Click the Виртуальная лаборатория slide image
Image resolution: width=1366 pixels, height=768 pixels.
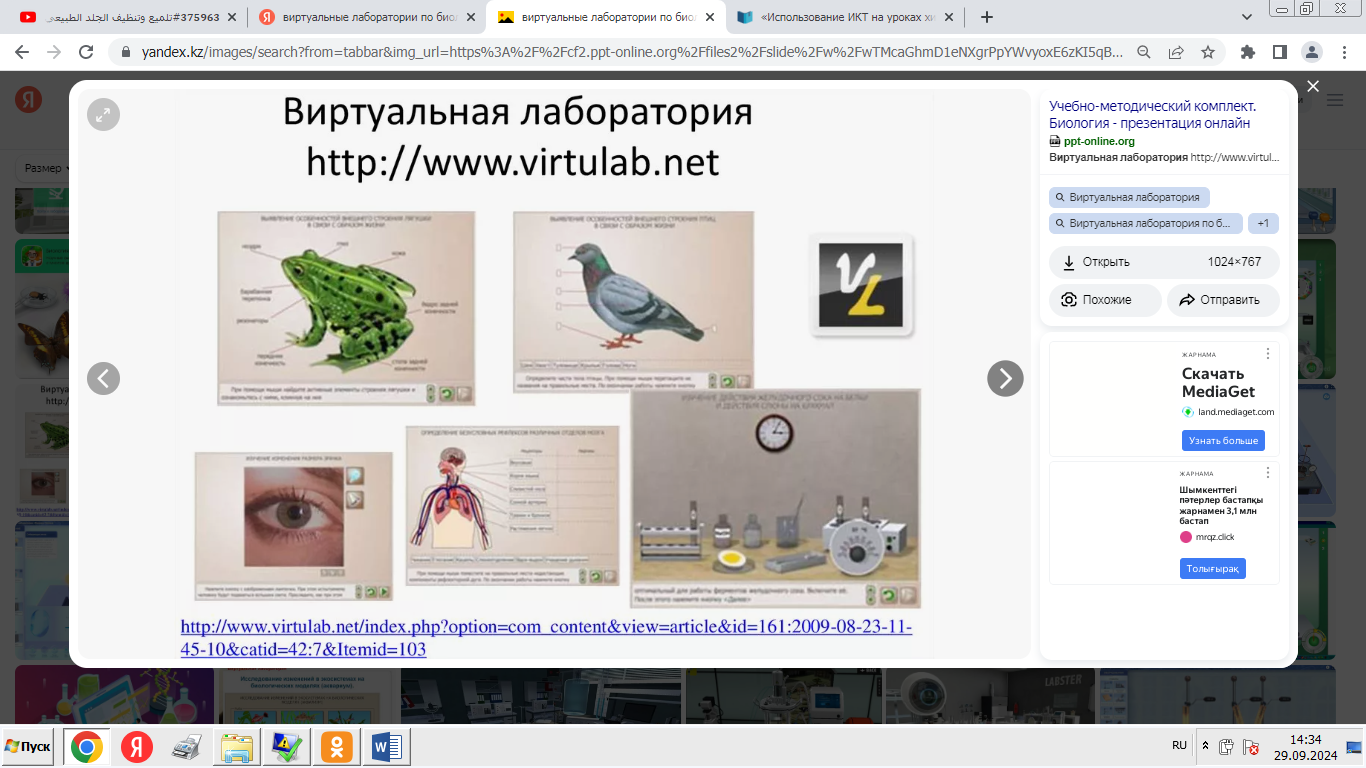coord(554,375)
